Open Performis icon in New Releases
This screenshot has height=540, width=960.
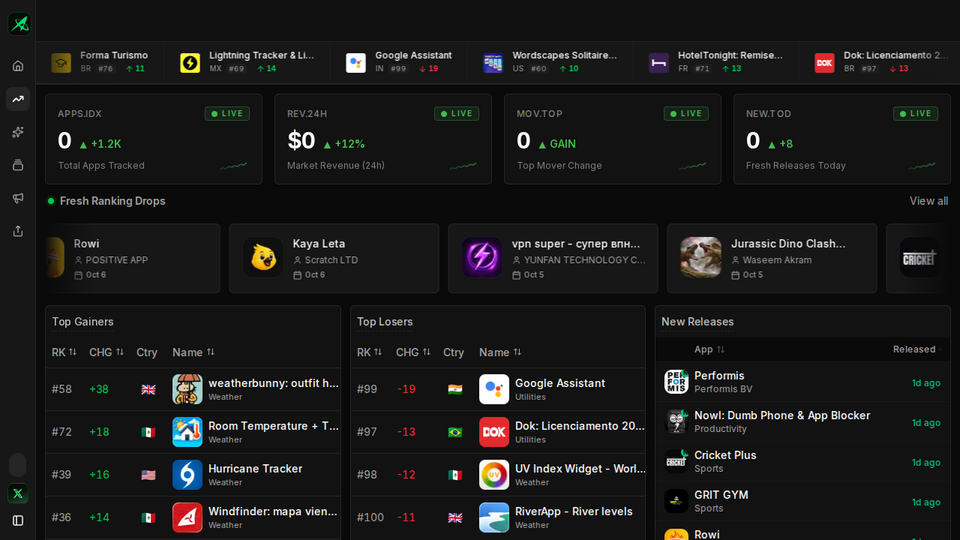tap(677, 382)
